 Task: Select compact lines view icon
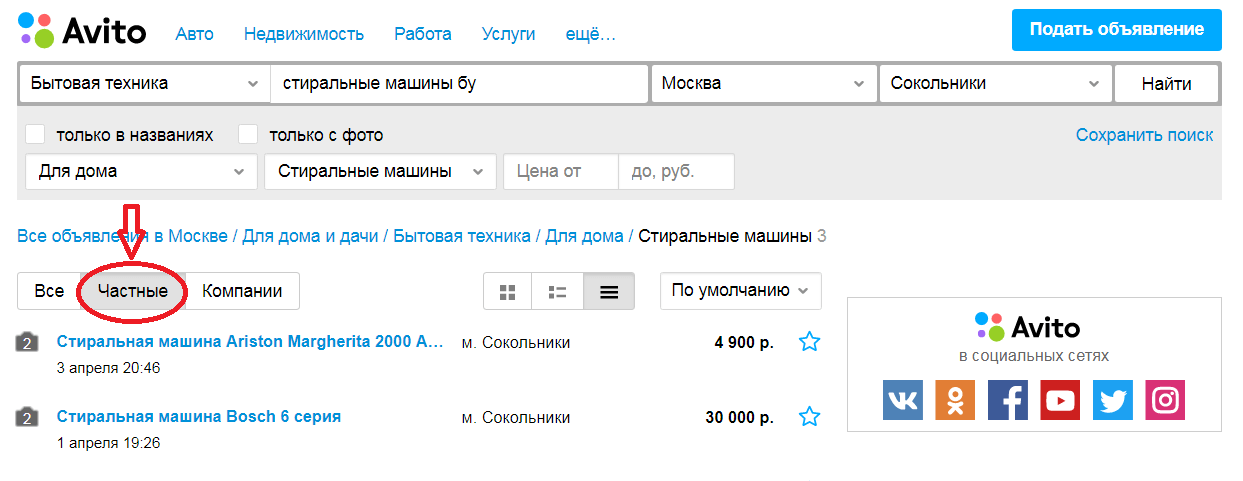point(609,292)
